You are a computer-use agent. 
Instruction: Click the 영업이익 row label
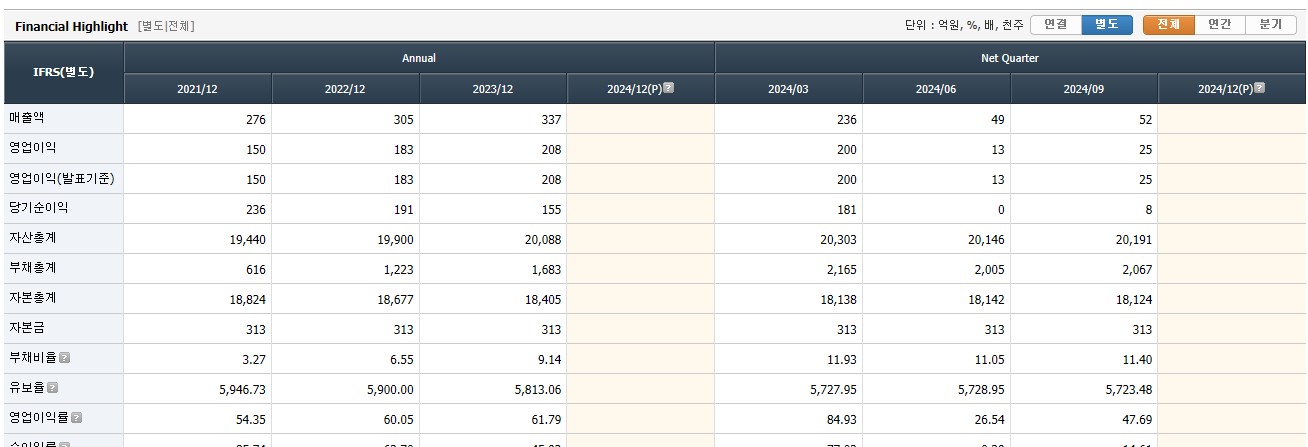tap(33, 148)
